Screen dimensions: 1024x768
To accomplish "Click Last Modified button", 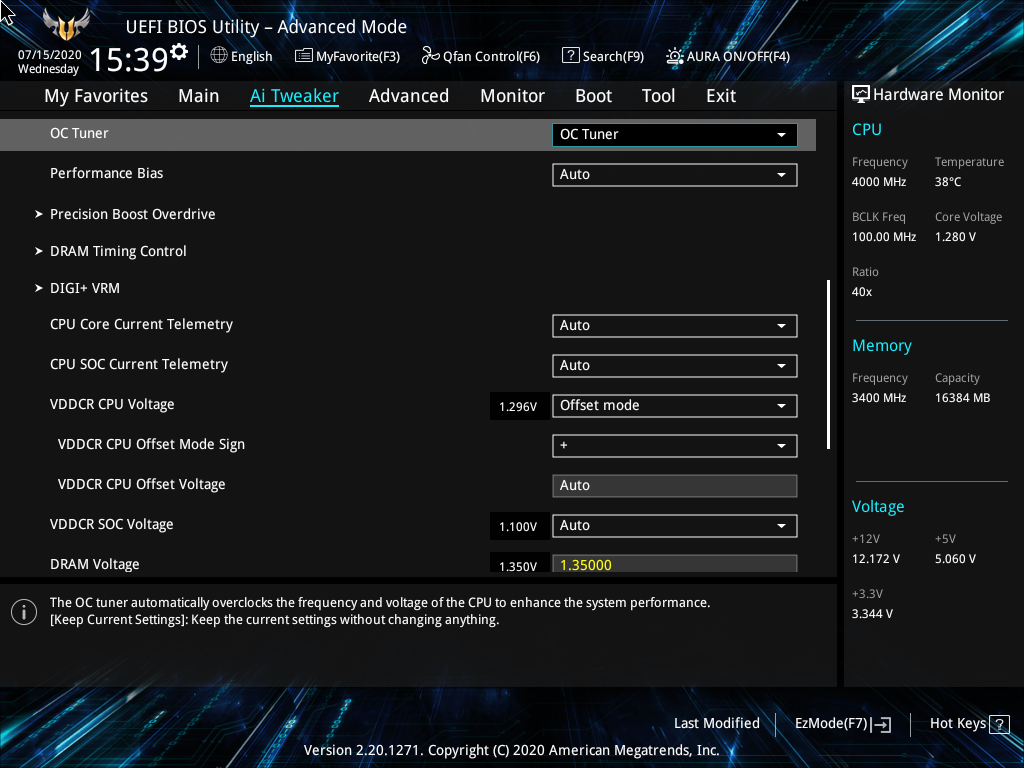I will [x=716, y=724].
